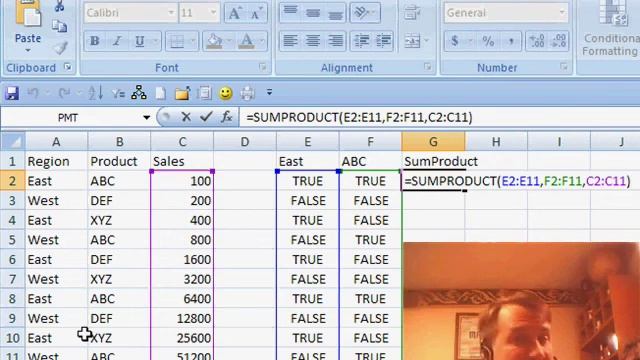Select the Format Painter brush
Screen dimensions: 640x360
[x=60, y=48]
